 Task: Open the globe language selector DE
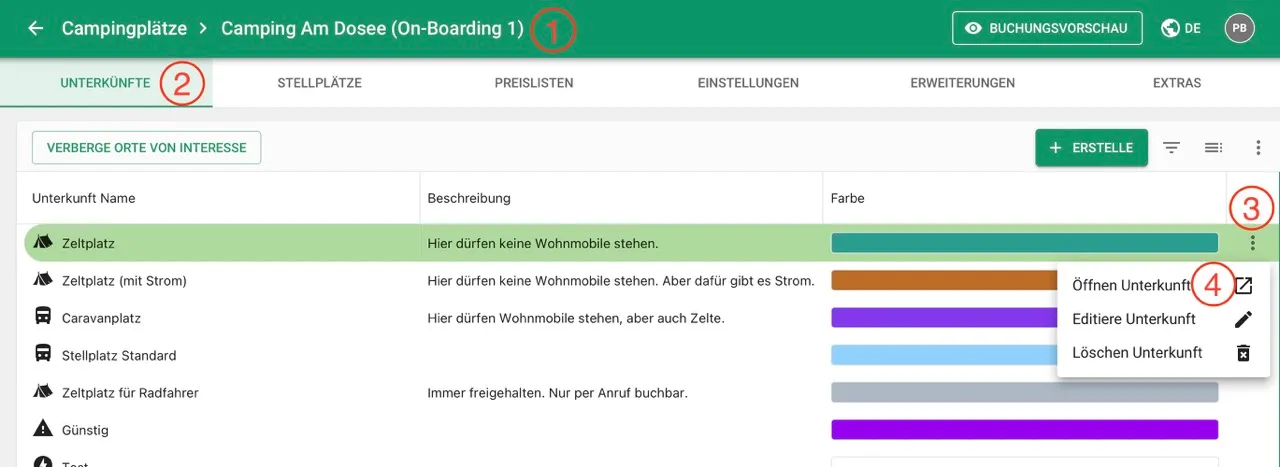pyautogui.click(x=1181, y=29)
